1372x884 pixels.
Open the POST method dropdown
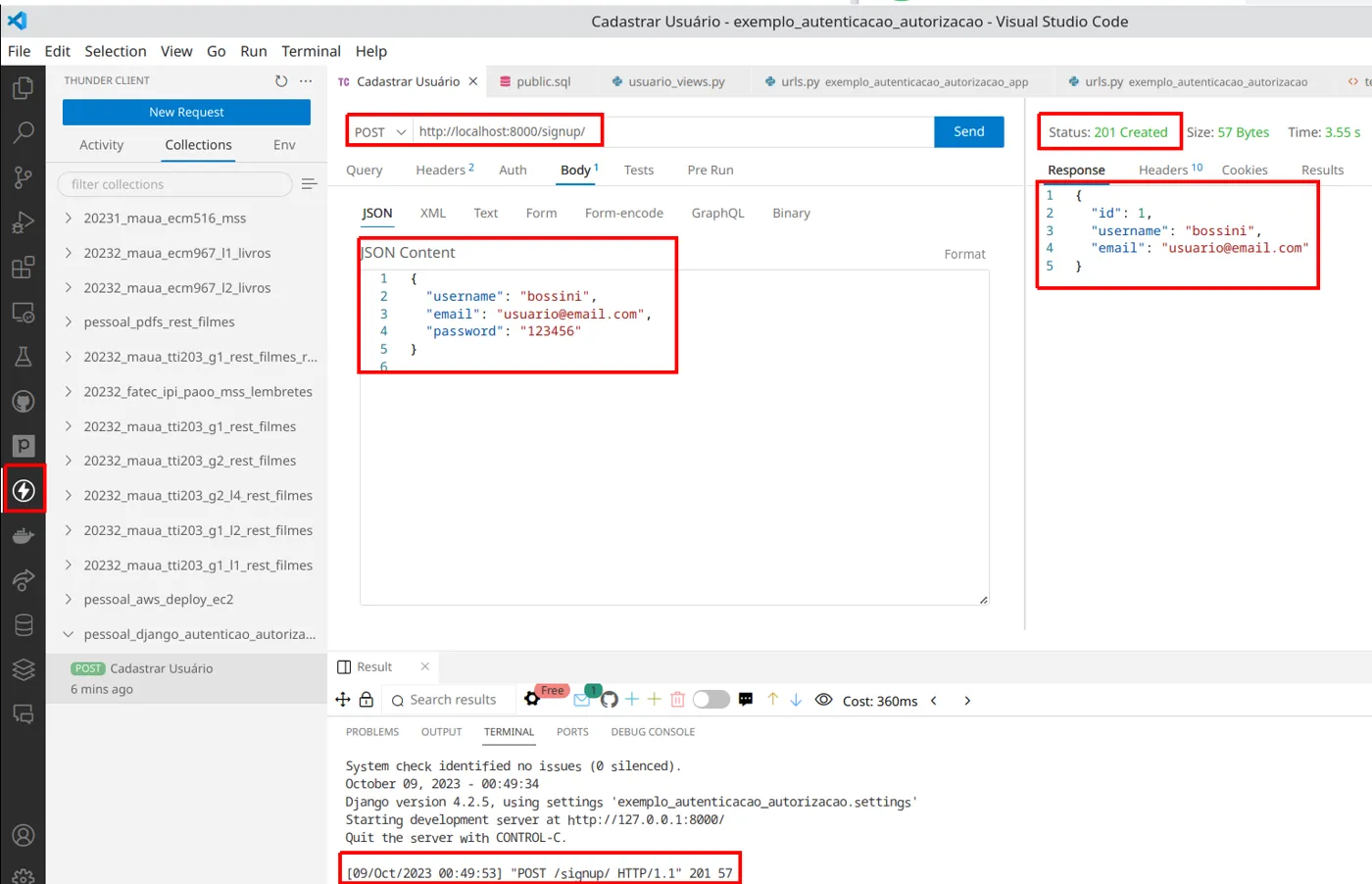[x=380, y=132]
